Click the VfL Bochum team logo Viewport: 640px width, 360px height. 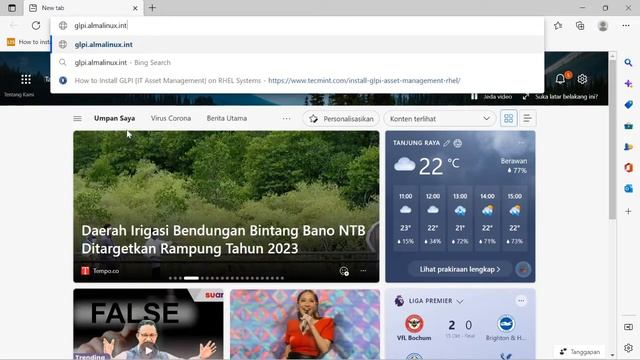tap(414, 324)
